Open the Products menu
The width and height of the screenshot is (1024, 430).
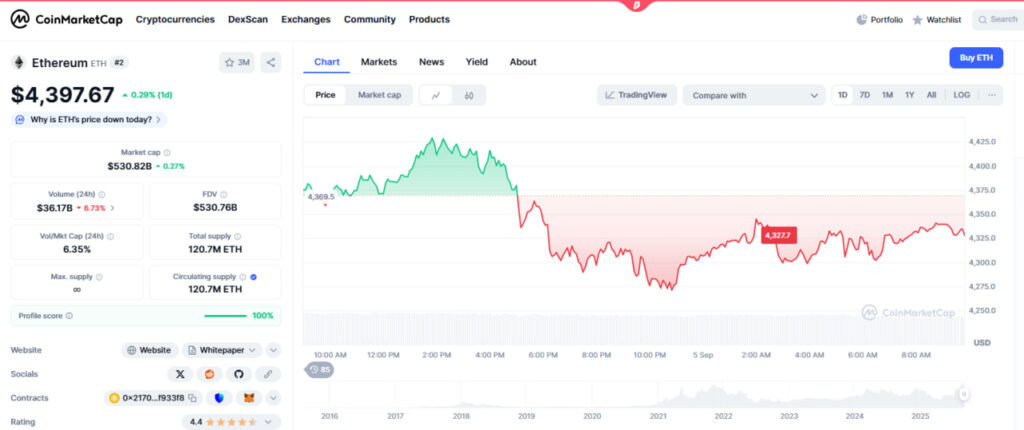pos(429,20)
